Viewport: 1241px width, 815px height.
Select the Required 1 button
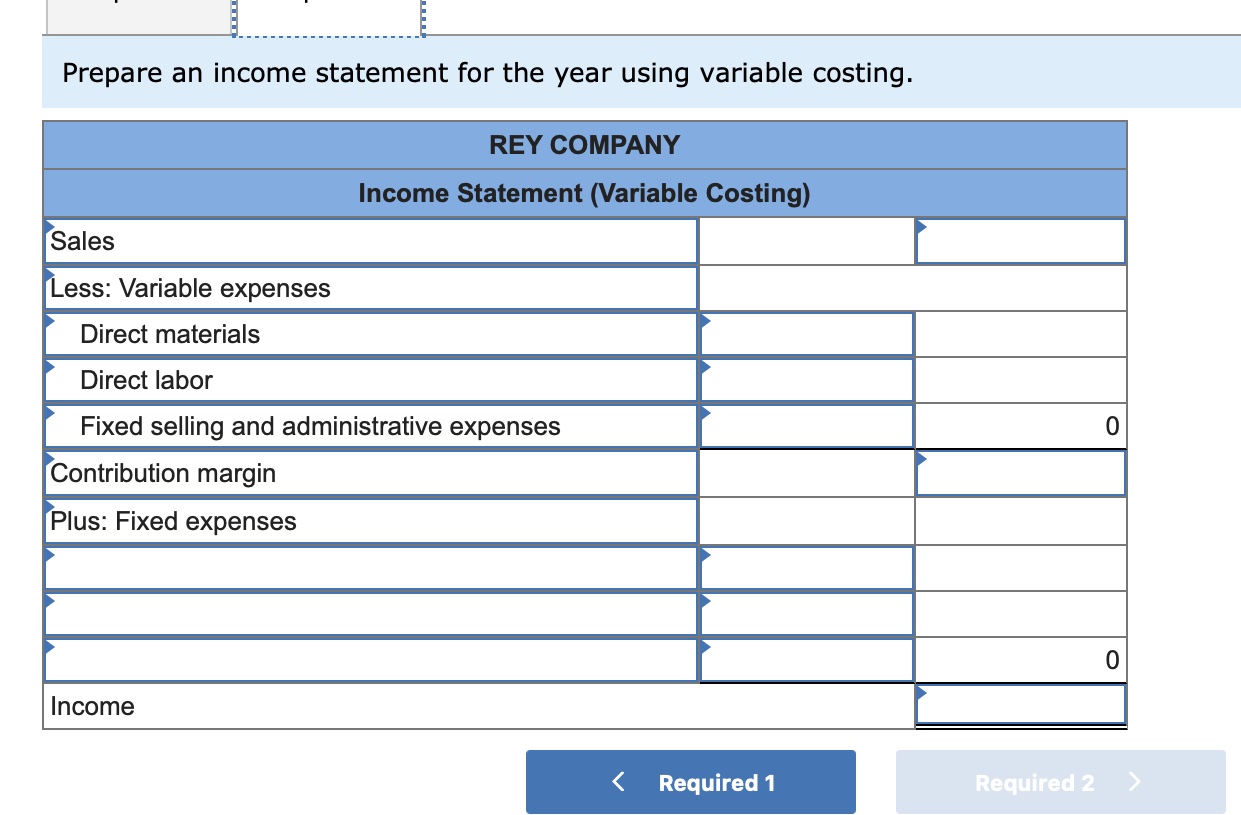[690, 782]
